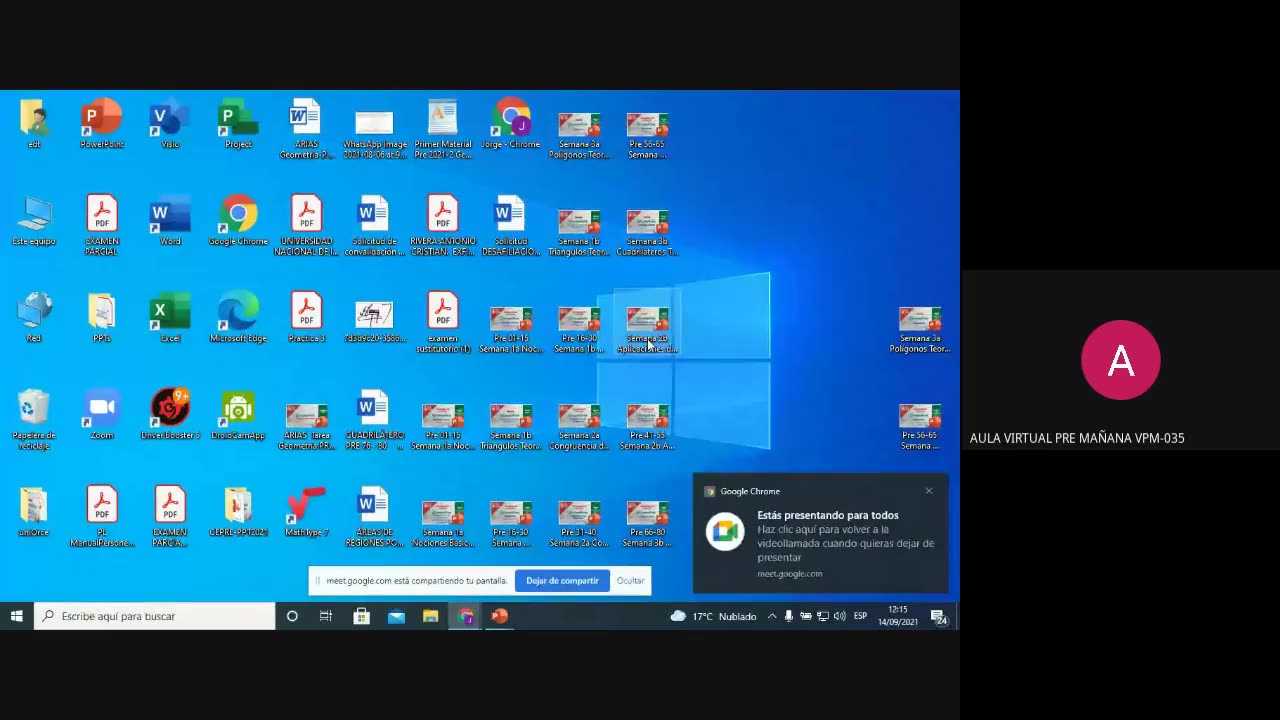Launch the Excel desktop shortcut

point(170,318)
